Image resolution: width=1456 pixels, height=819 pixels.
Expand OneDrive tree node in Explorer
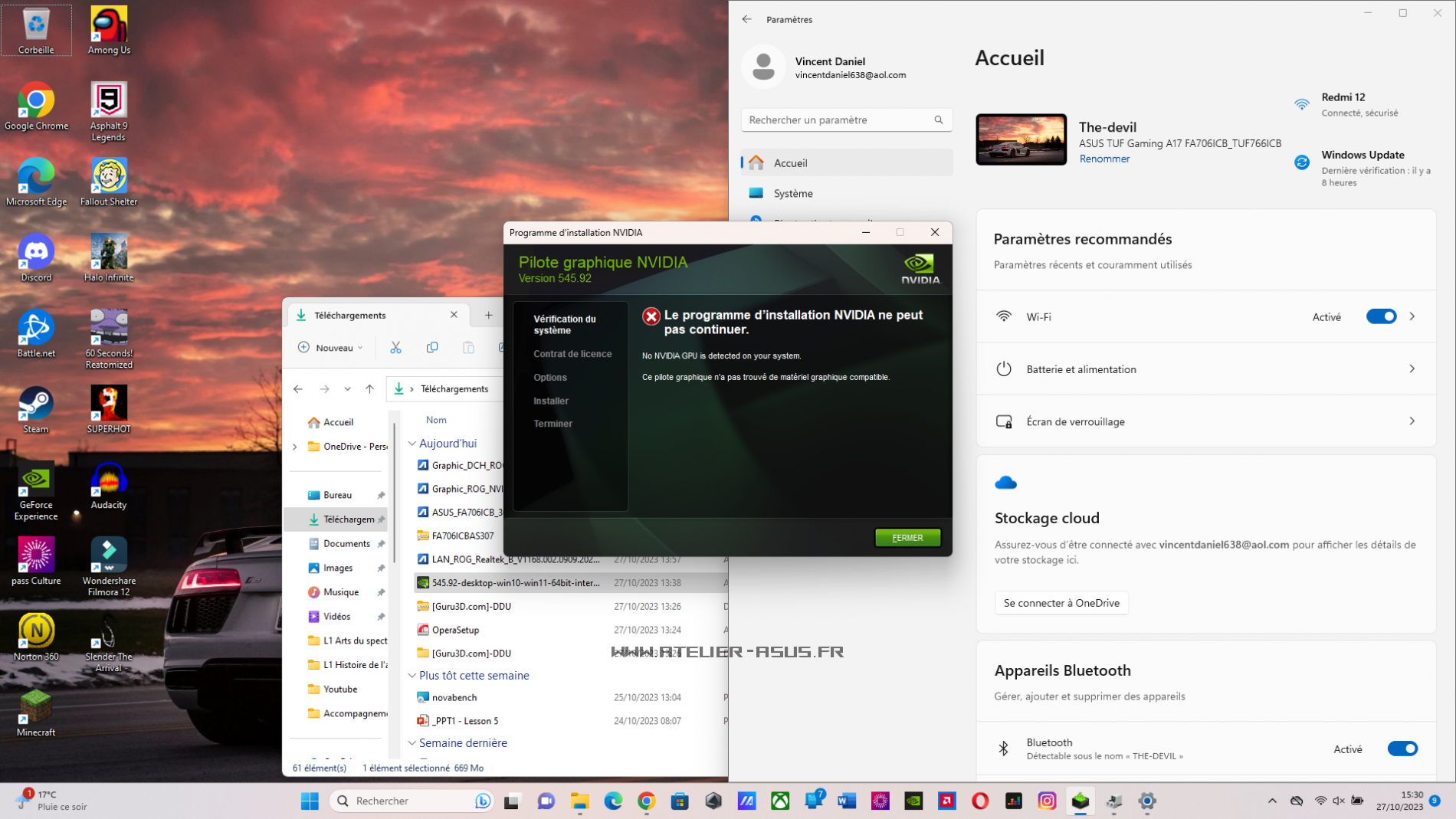coord(295,447)
